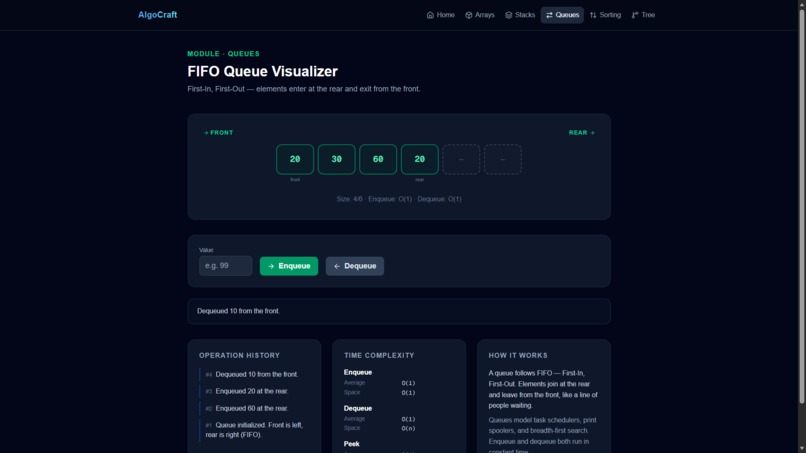The width and height of the screenshot is (806, 453).
Task: Click the Dequeue complexity label
Action: [358, 408]
